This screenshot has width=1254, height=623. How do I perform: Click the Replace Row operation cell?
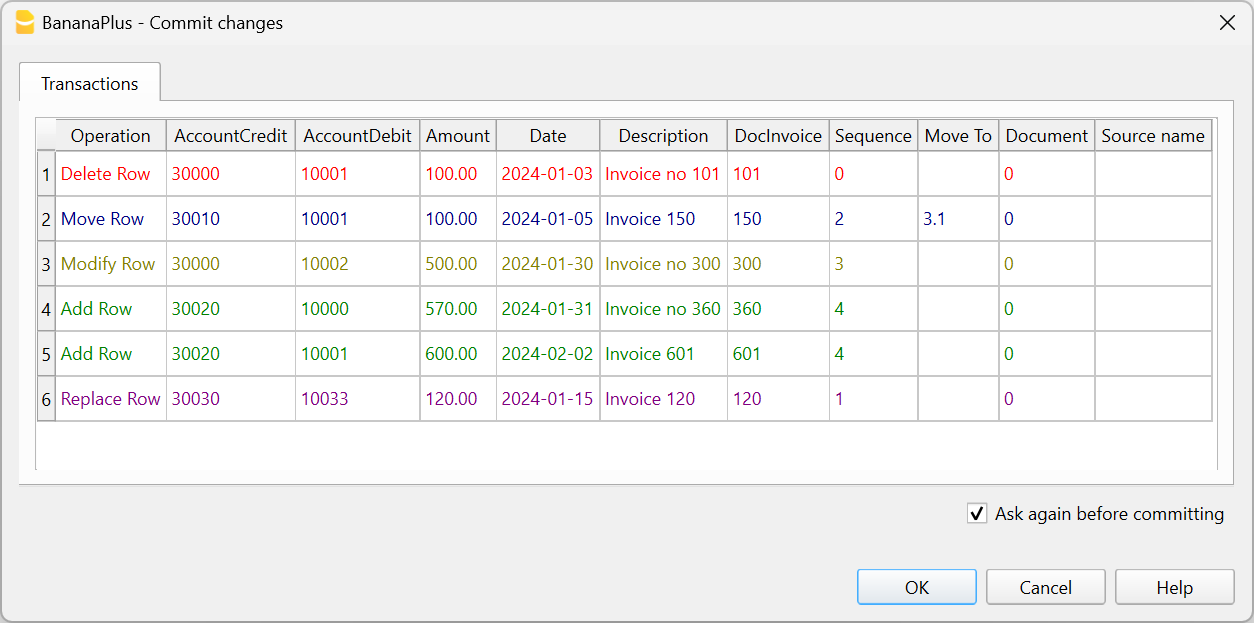[110, 399]
